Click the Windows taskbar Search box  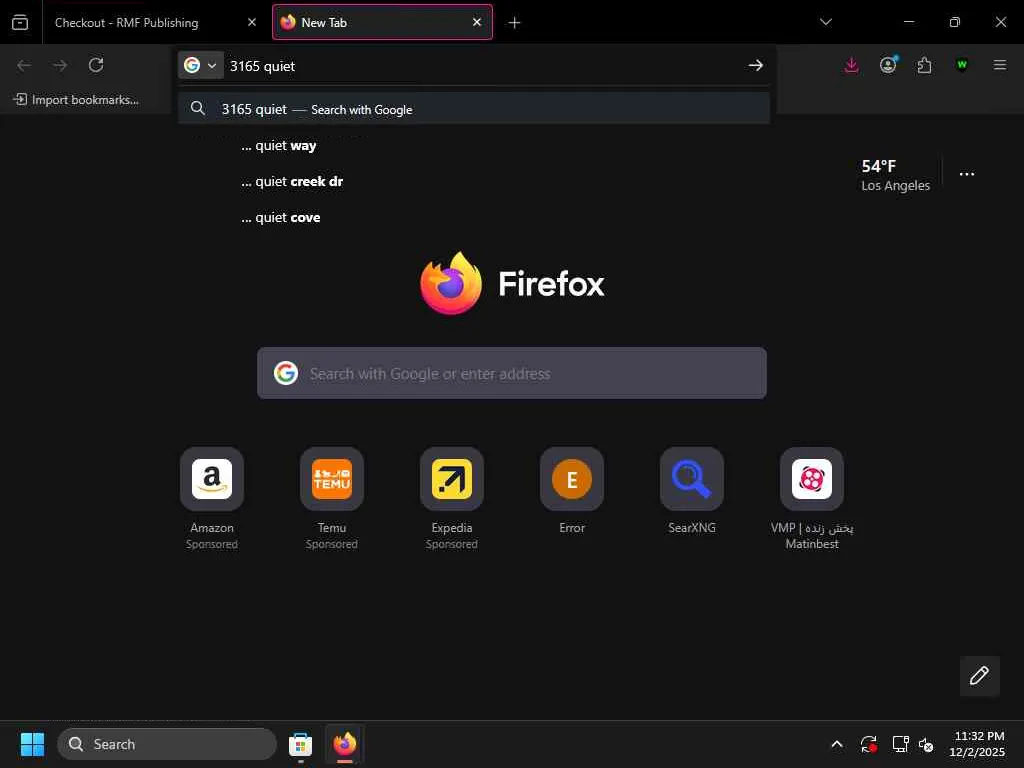pos(167,744)
